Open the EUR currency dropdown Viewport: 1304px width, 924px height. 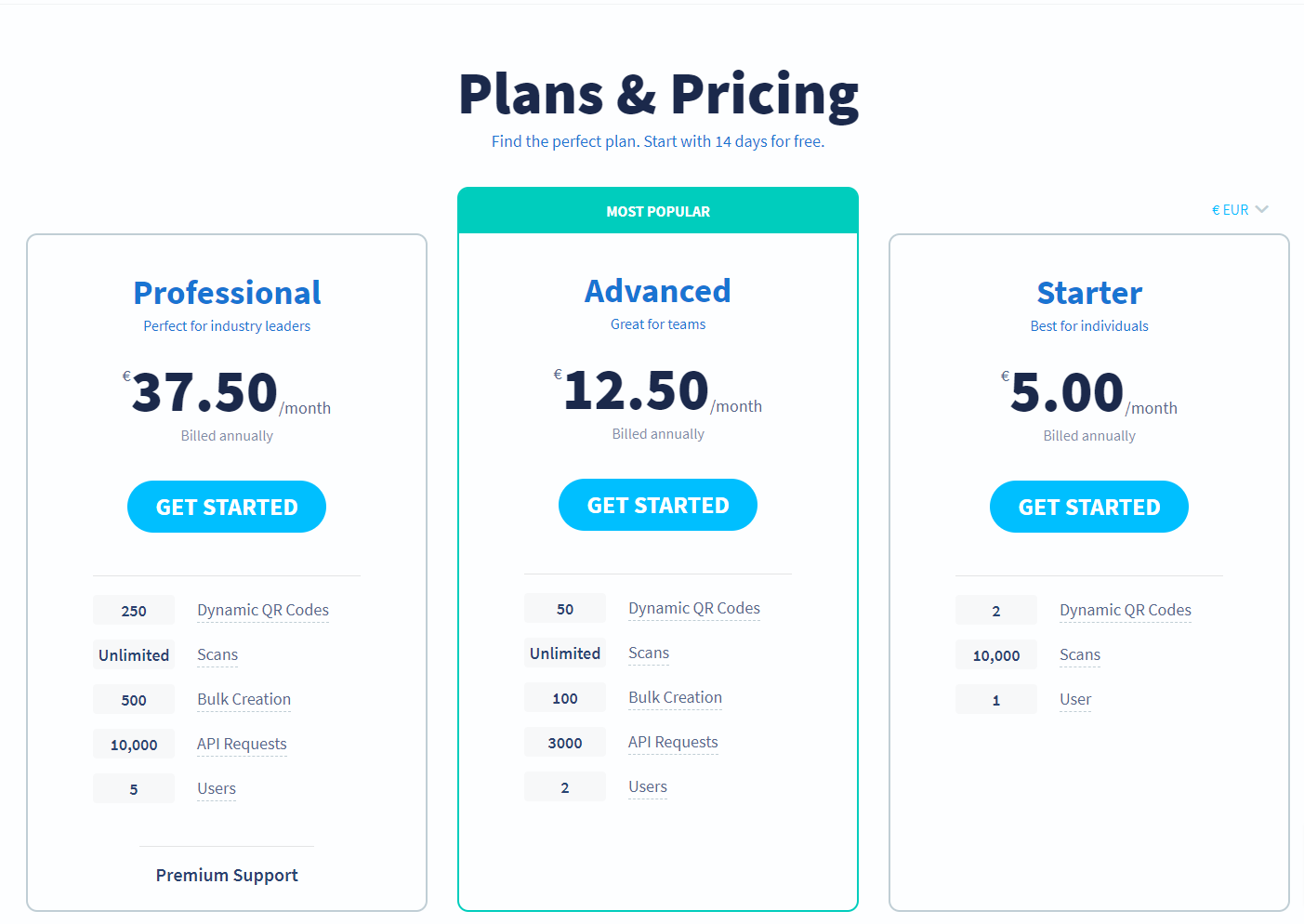1231,210
